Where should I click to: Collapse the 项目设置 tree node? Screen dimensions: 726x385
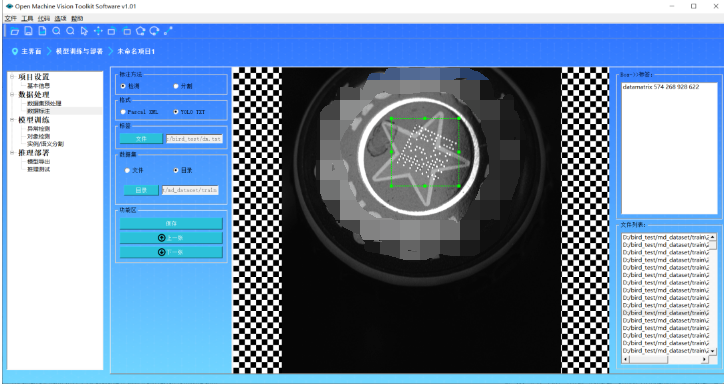tap(13, 77)
